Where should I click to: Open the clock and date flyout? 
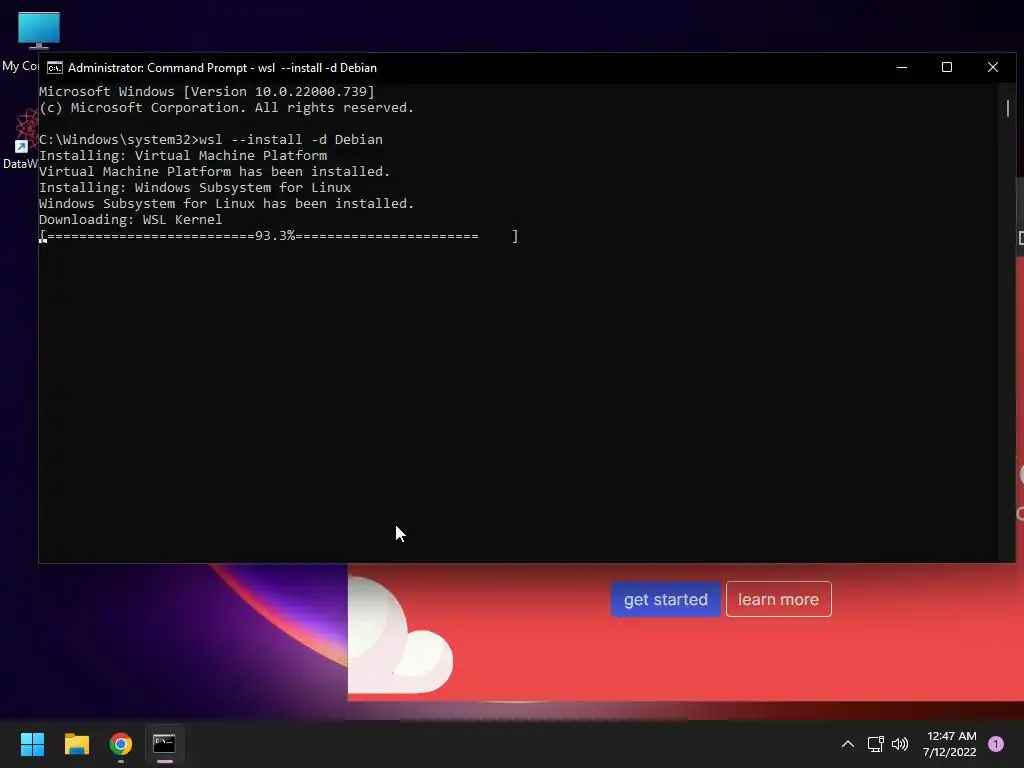coord(951,744)
